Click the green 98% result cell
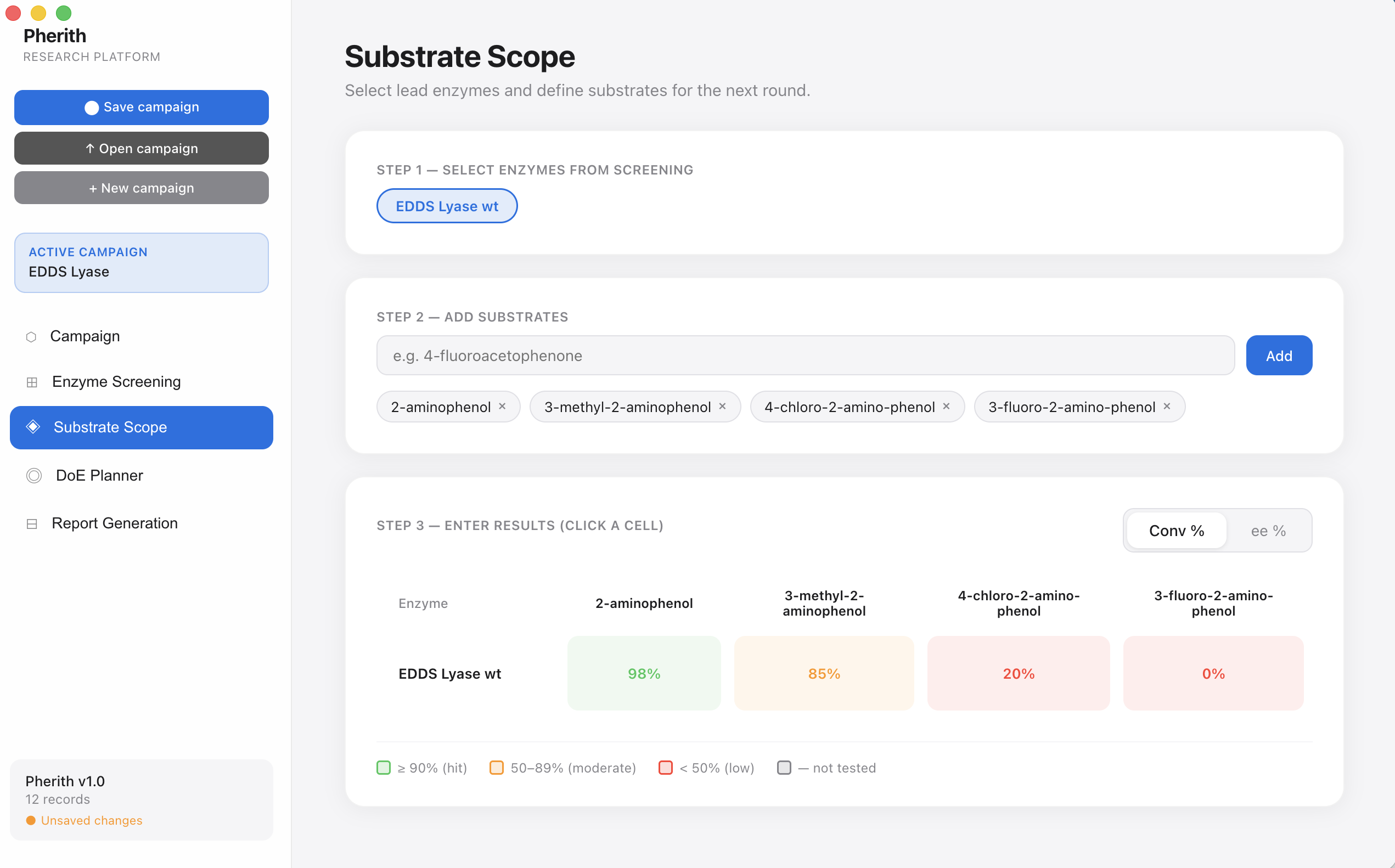 click(644, 673)
